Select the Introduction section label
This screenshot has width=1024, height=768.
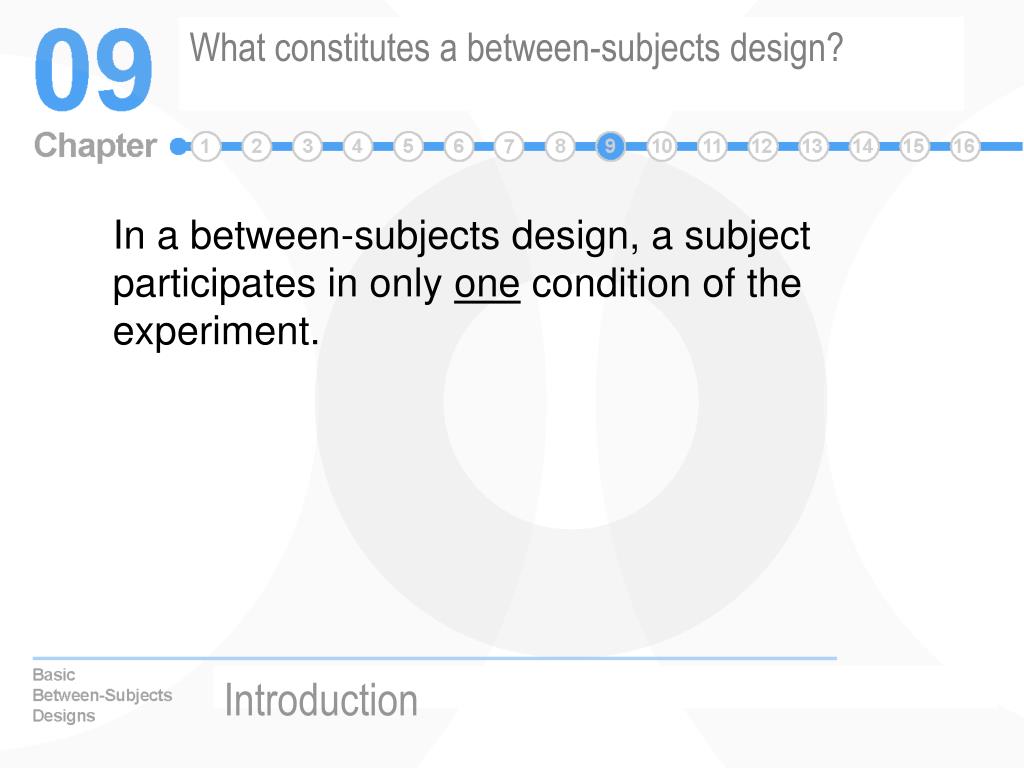click(321, 700)
